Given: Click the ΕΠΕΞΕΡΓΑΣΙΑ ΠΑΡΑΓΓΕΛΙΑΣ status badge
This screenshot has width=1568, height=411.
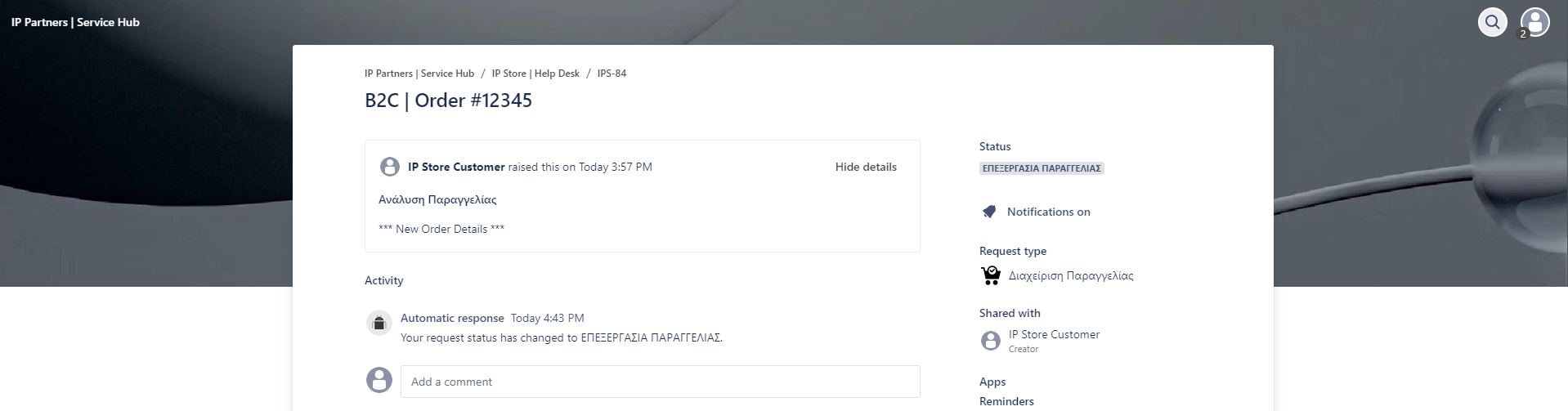Looking at the screenshot, I should click(1042, 168).
